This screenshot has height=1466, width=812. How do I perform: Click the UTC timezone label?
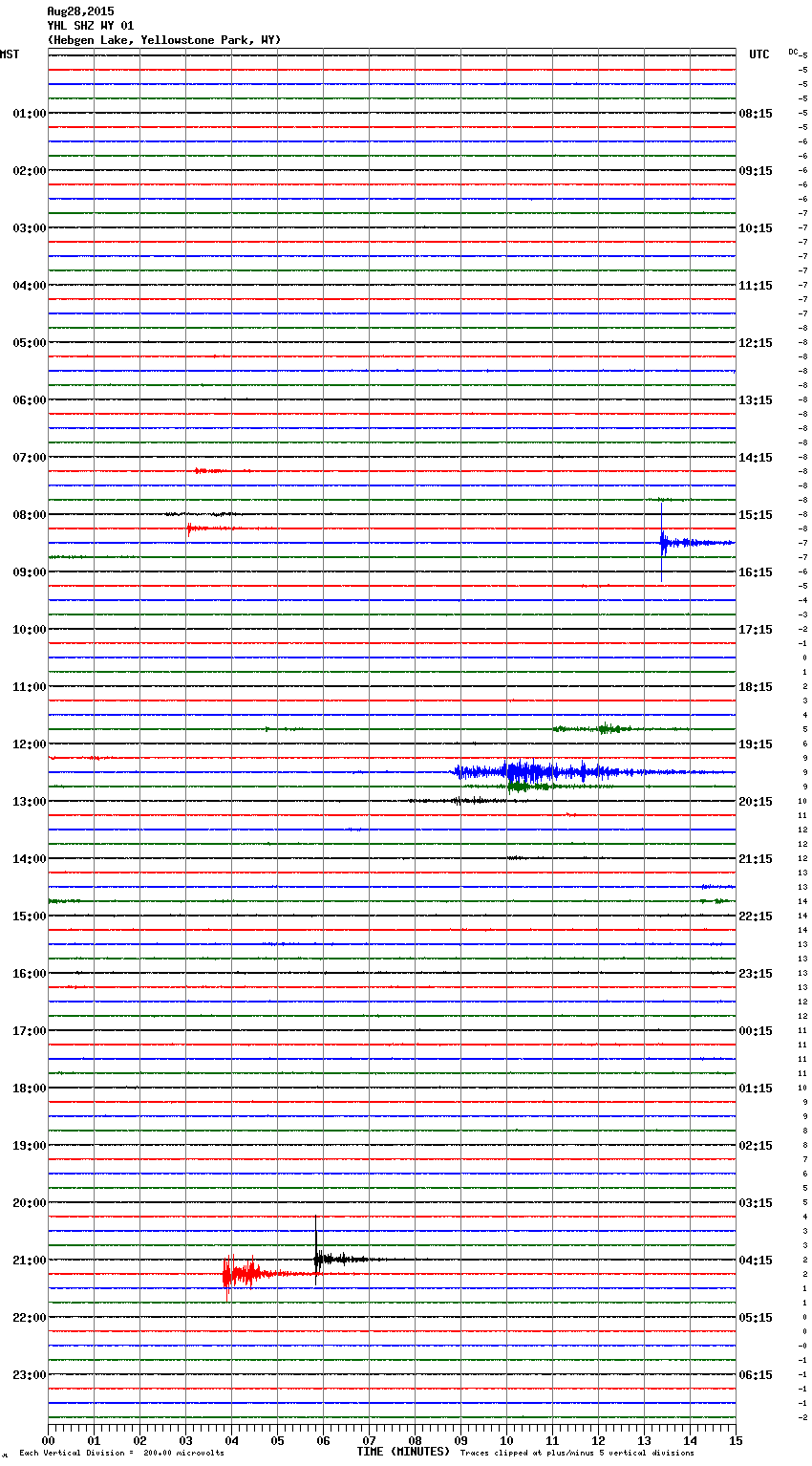pos(759,54)
